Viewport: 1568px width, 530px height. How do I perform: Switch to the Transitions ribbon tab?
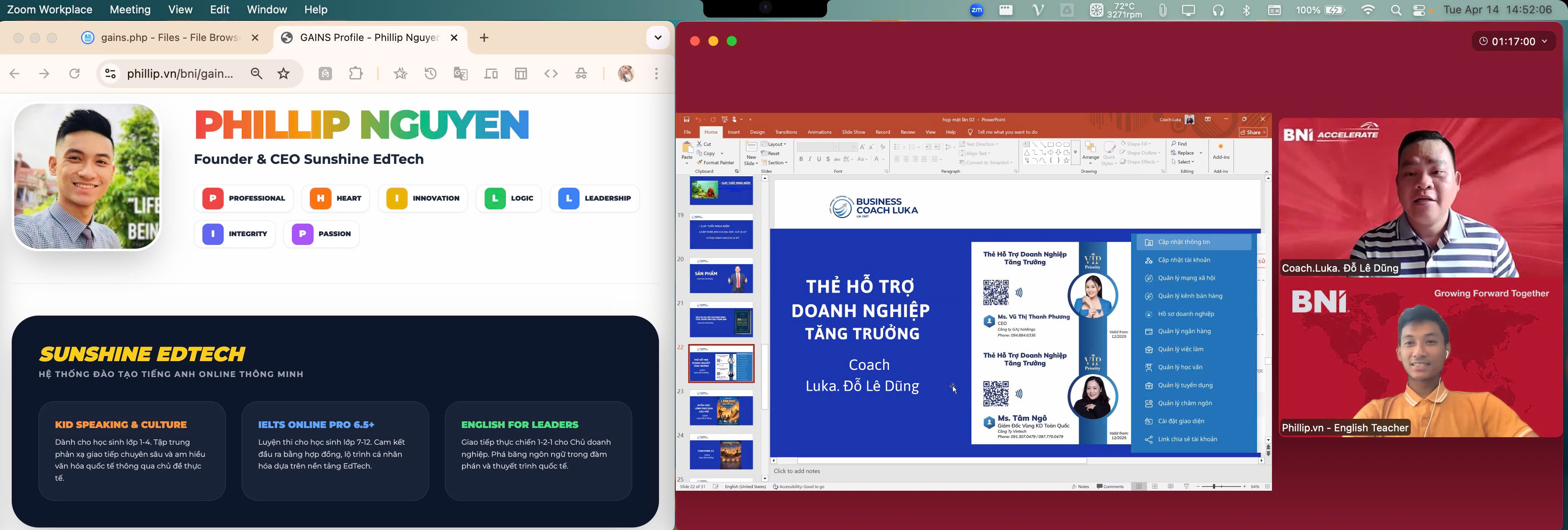pyautogui.click(x=786, y=132)
